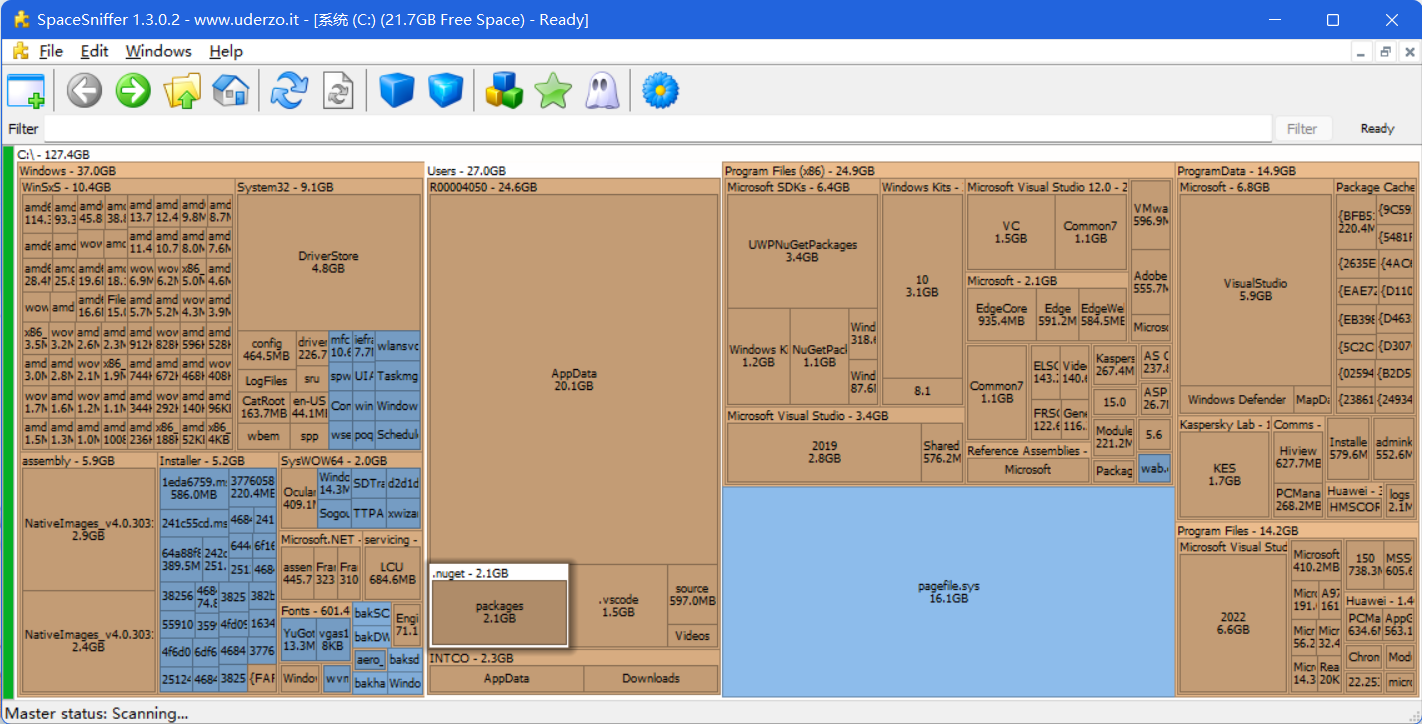Toggle unknown space ghost icon
The height and width of the screenshot is (724, 1422).
(602, 91)
